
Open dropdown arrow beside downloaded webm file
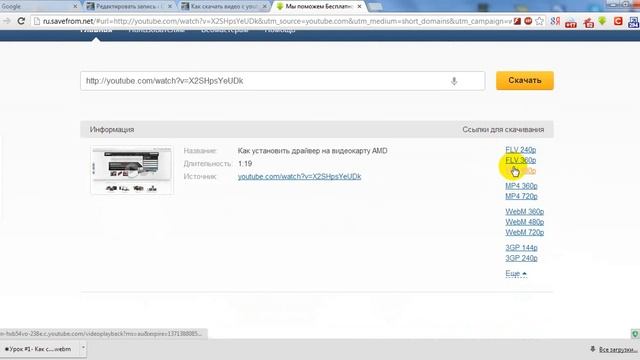[x=83, y=349]
